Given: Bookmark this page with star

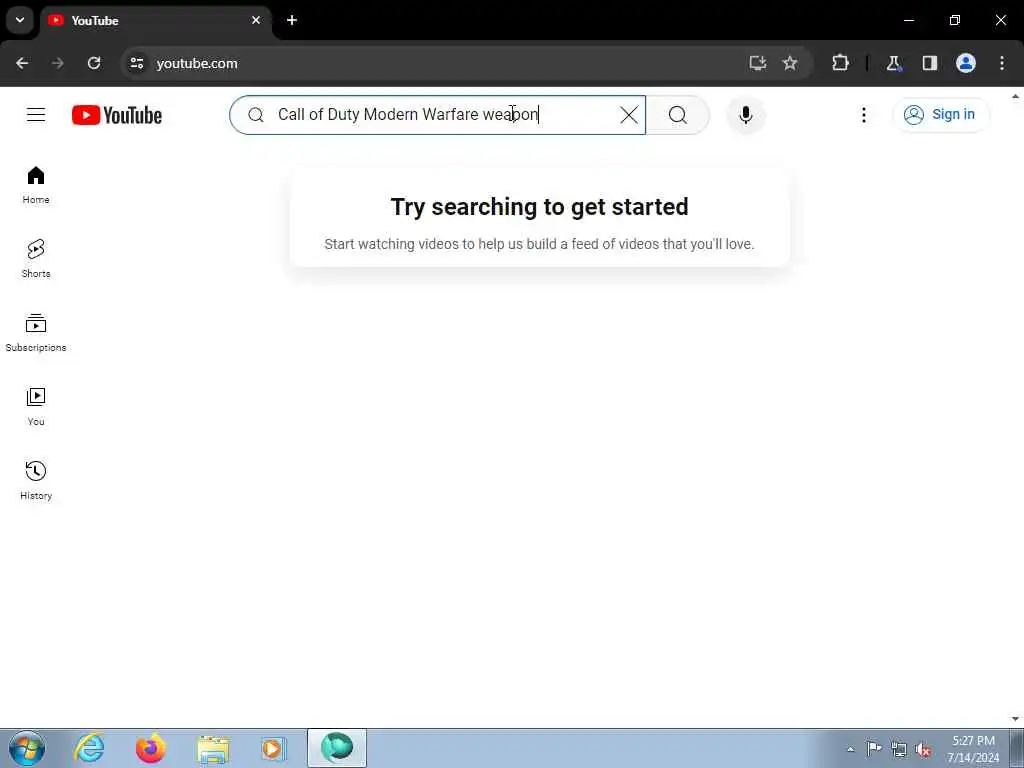Looking at the screenshot, I should 790,63.
